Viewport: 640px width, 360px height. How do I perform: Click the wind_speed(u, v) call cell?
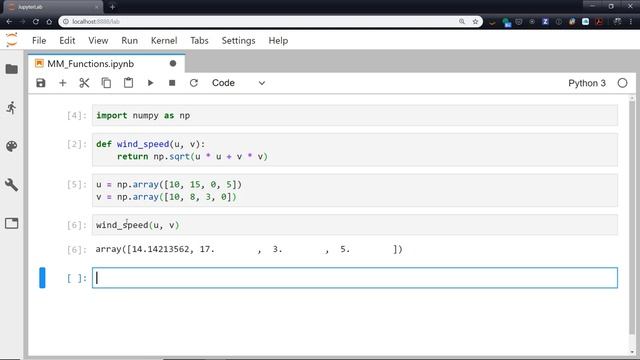[355, 225]
